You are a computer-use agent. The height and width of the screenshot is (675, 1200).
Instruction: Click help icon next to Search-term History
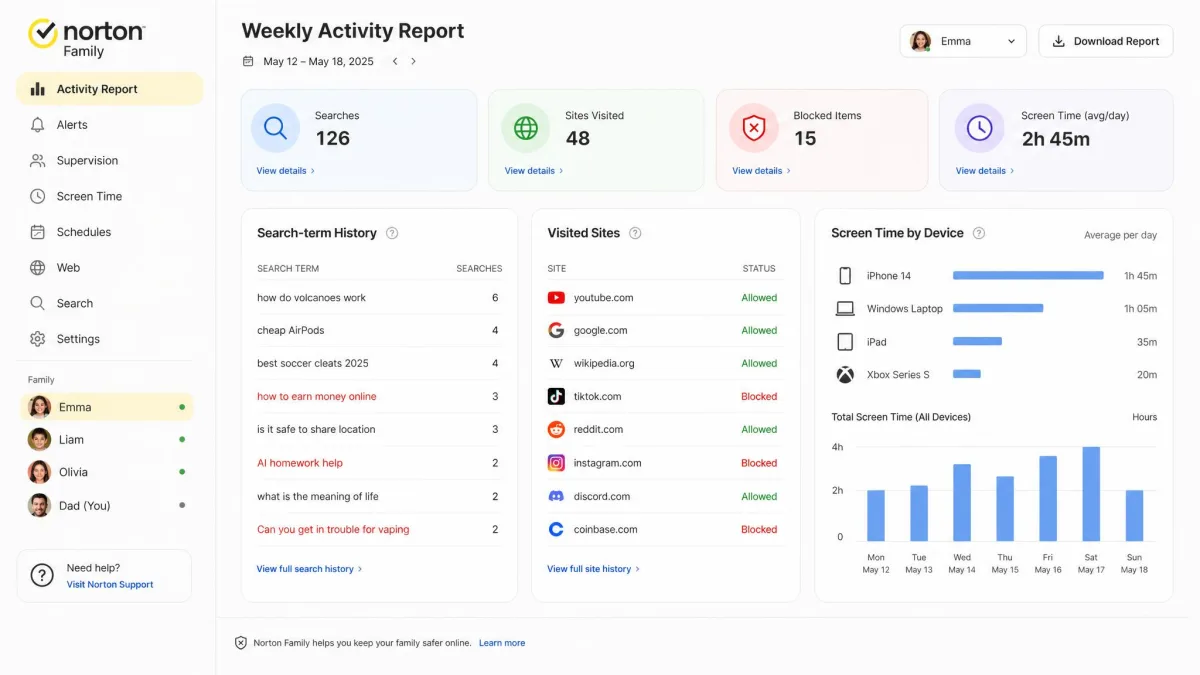tap(392, 233)
